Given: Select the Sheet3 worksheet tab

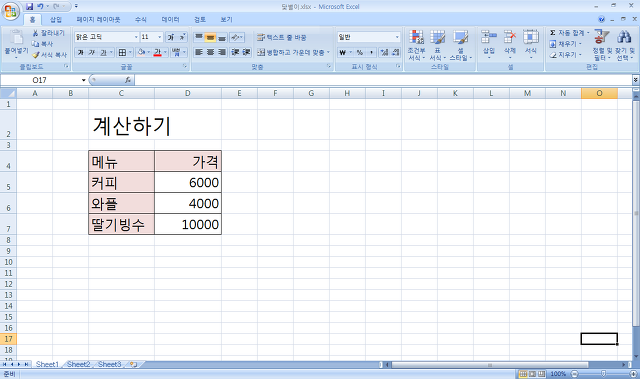Looking at the screenshot, I should [109, 364].
